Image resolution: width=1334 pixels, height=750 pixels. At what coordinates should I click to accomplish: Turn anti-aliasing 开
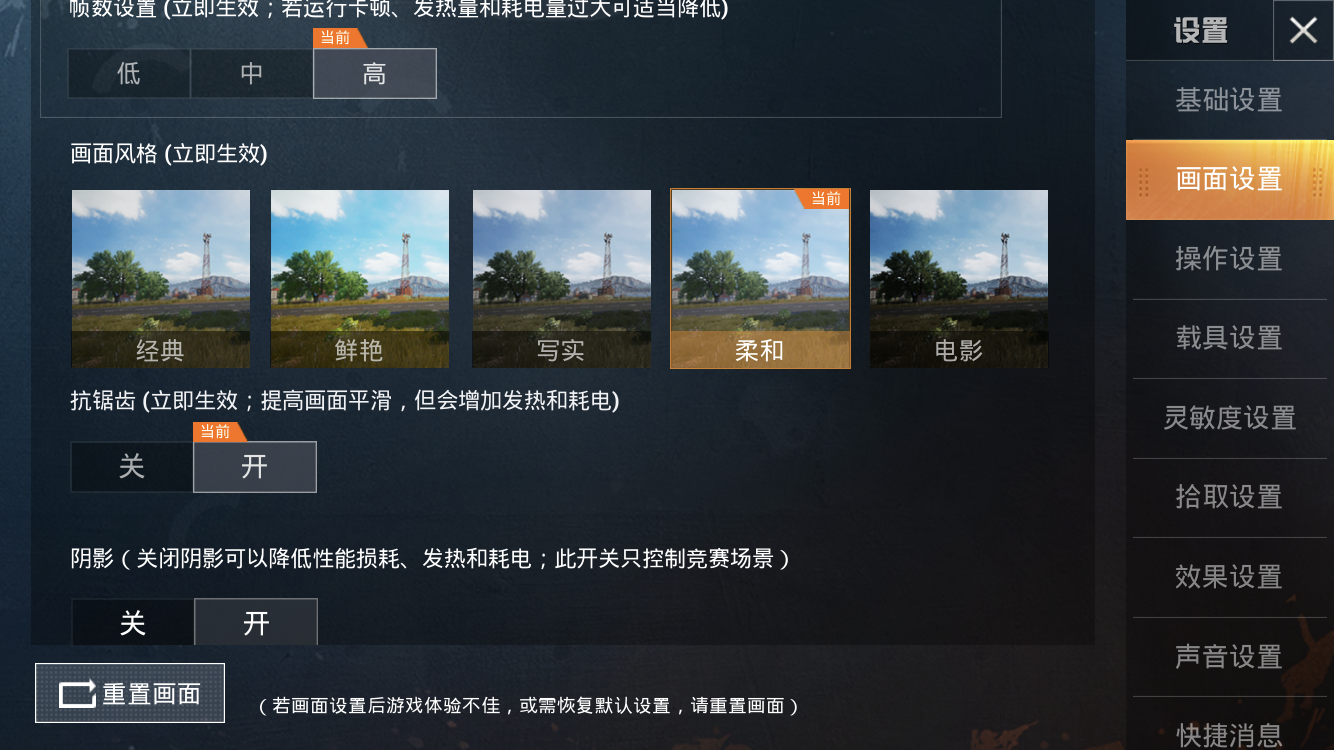pyautogui.click(x=255, y=467)
